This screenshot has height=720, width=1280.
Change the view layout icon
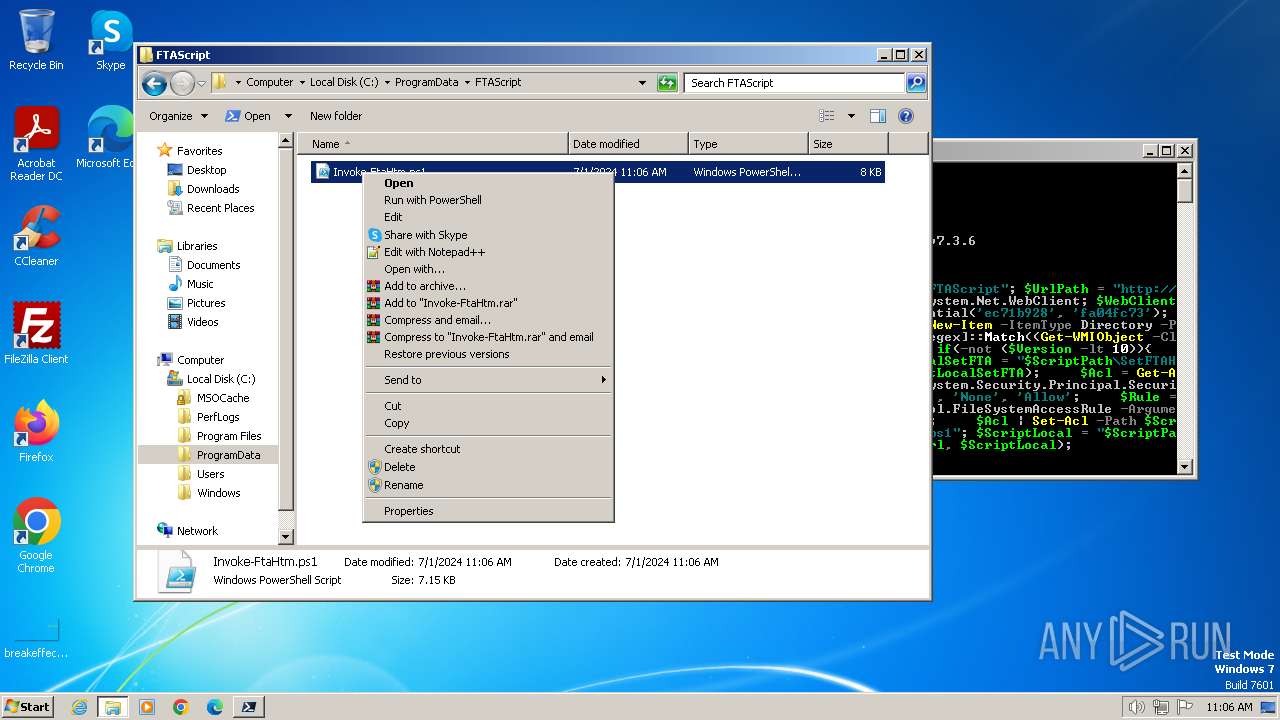[x=827, y=116]
